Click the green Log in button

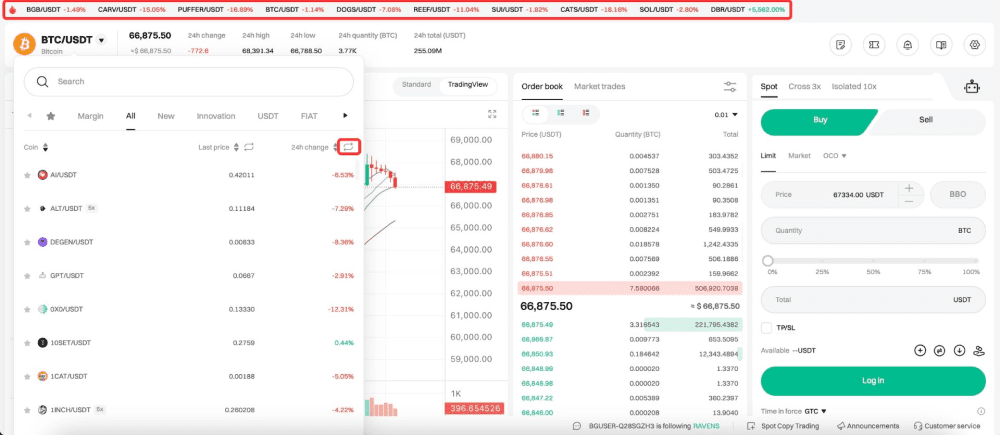tap(872, 381)
